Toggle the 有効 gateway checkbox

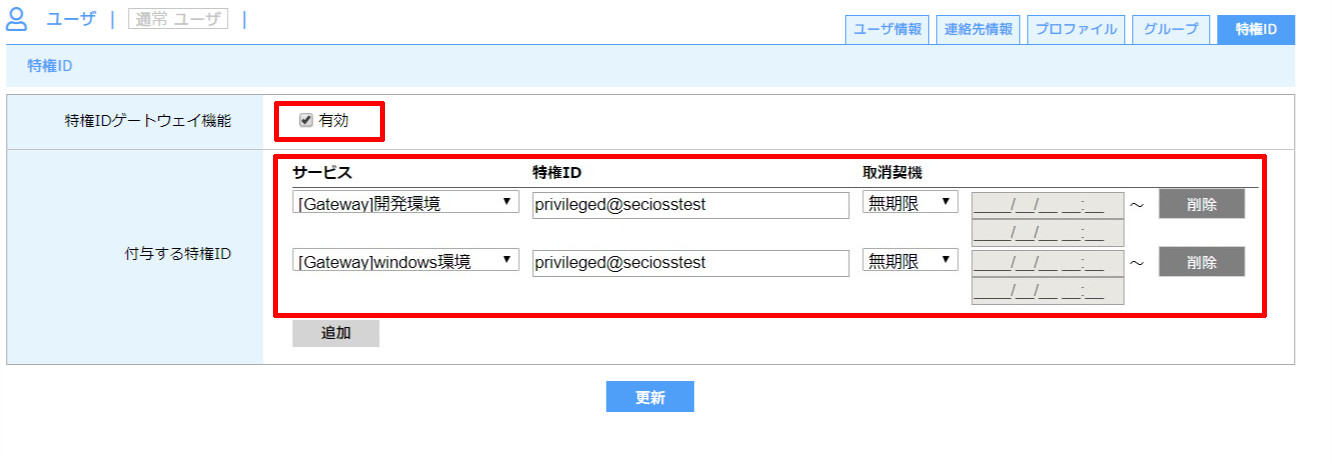point(306,121)
